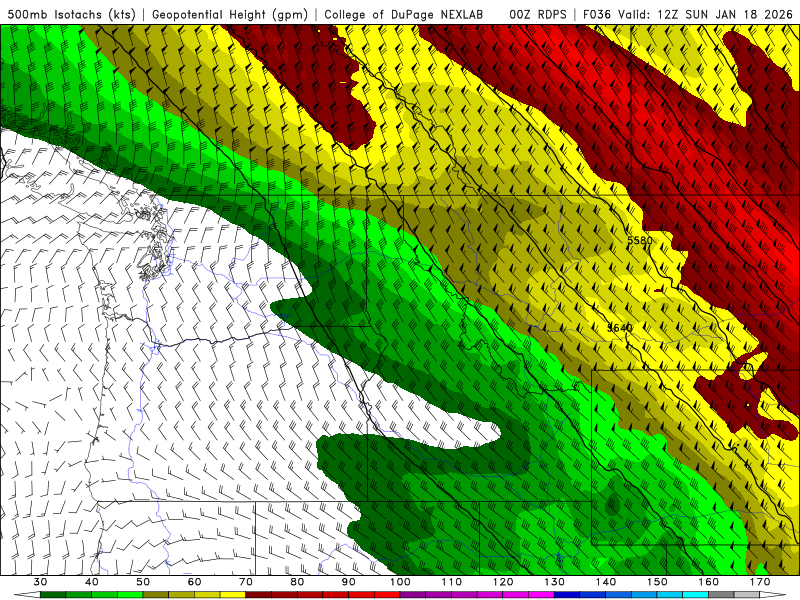Click the "500mb Isotachs (kts)" title text
Viewport: 800px width, 600px height.
click(x=72, y=14)
